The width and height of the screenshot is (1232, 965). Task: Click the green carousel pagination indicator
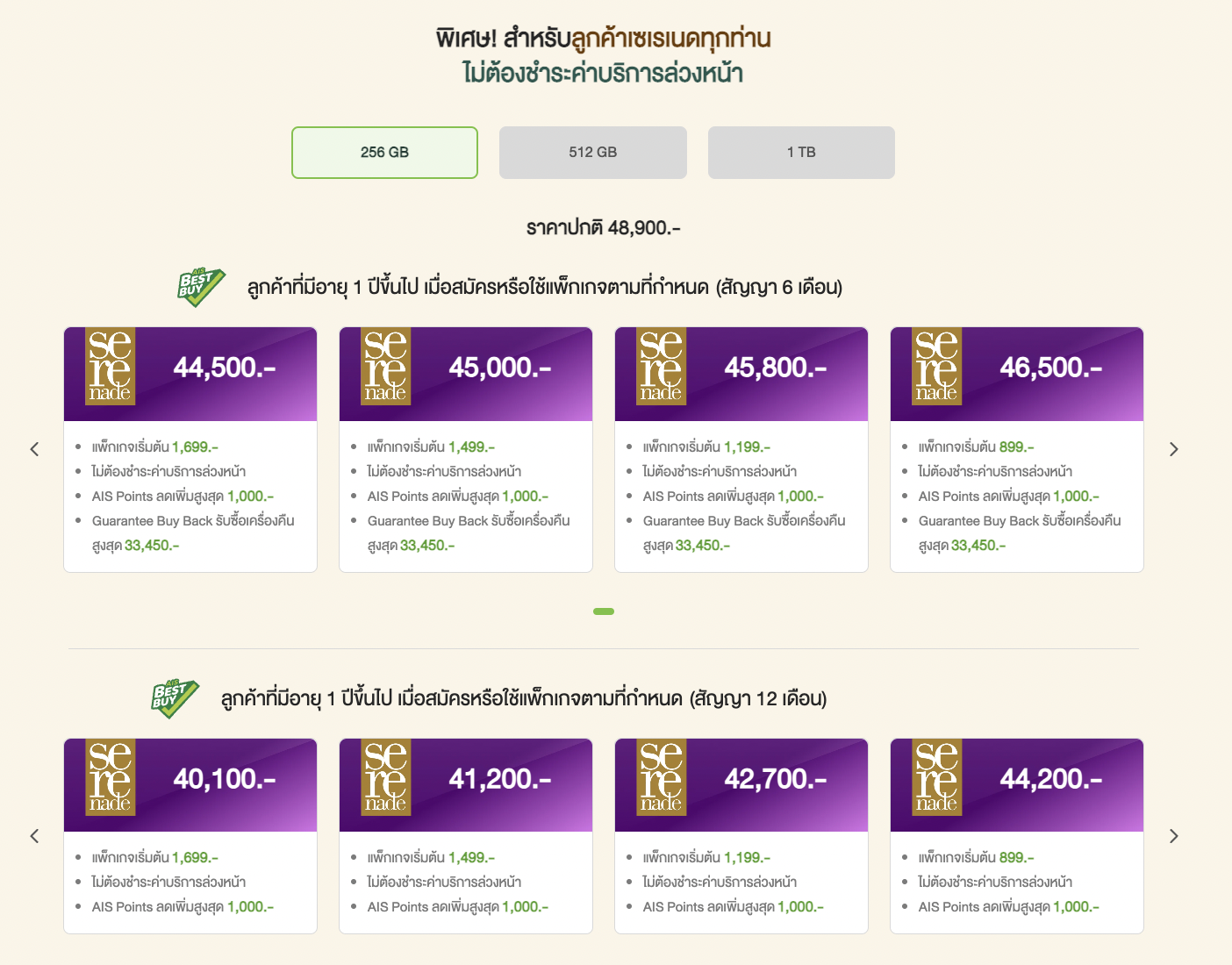pyautogui.click(x=604, y=611)
